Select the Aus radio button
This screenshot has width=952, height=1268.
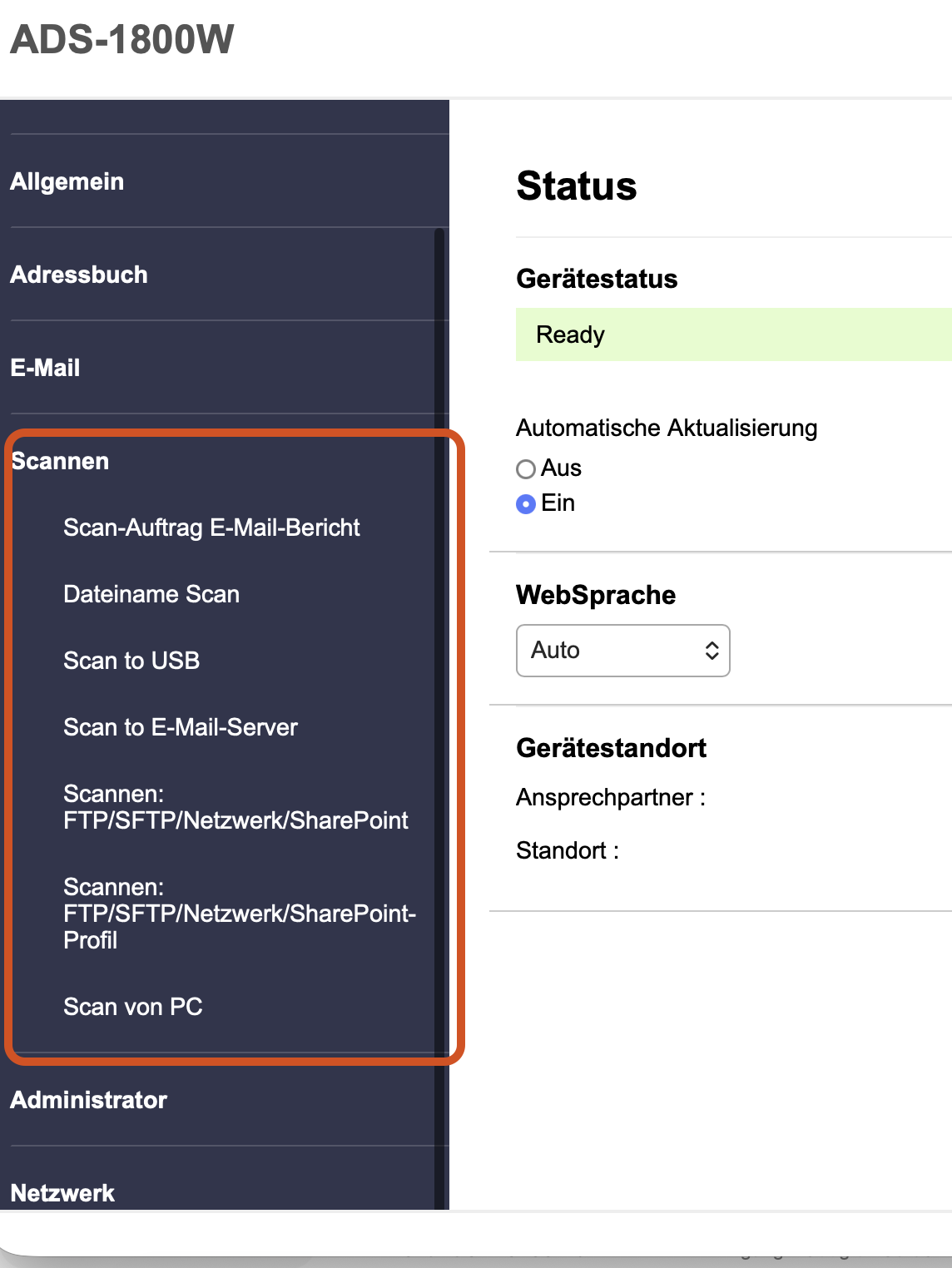526,469
